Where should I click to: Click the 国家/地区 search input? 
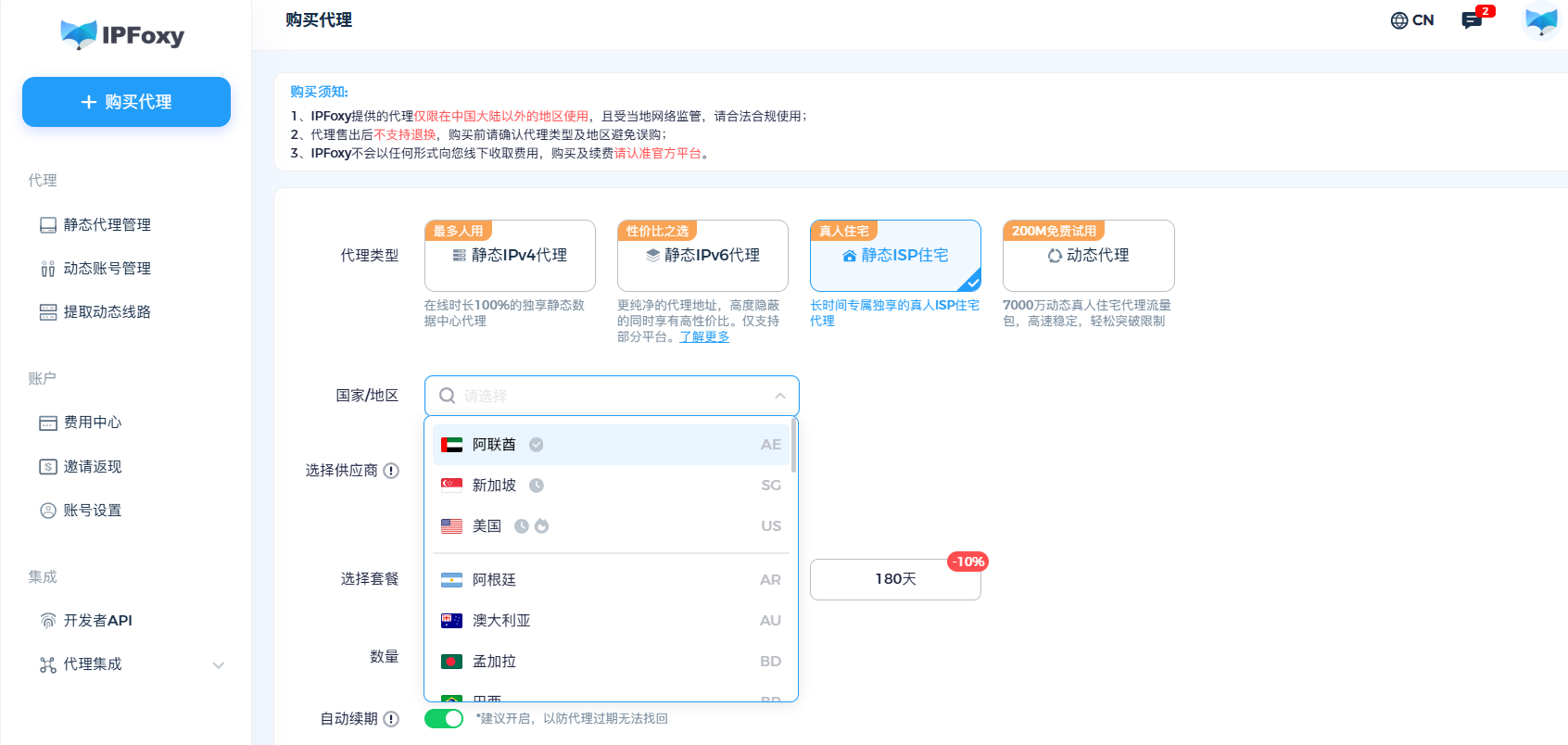(612, 396)
